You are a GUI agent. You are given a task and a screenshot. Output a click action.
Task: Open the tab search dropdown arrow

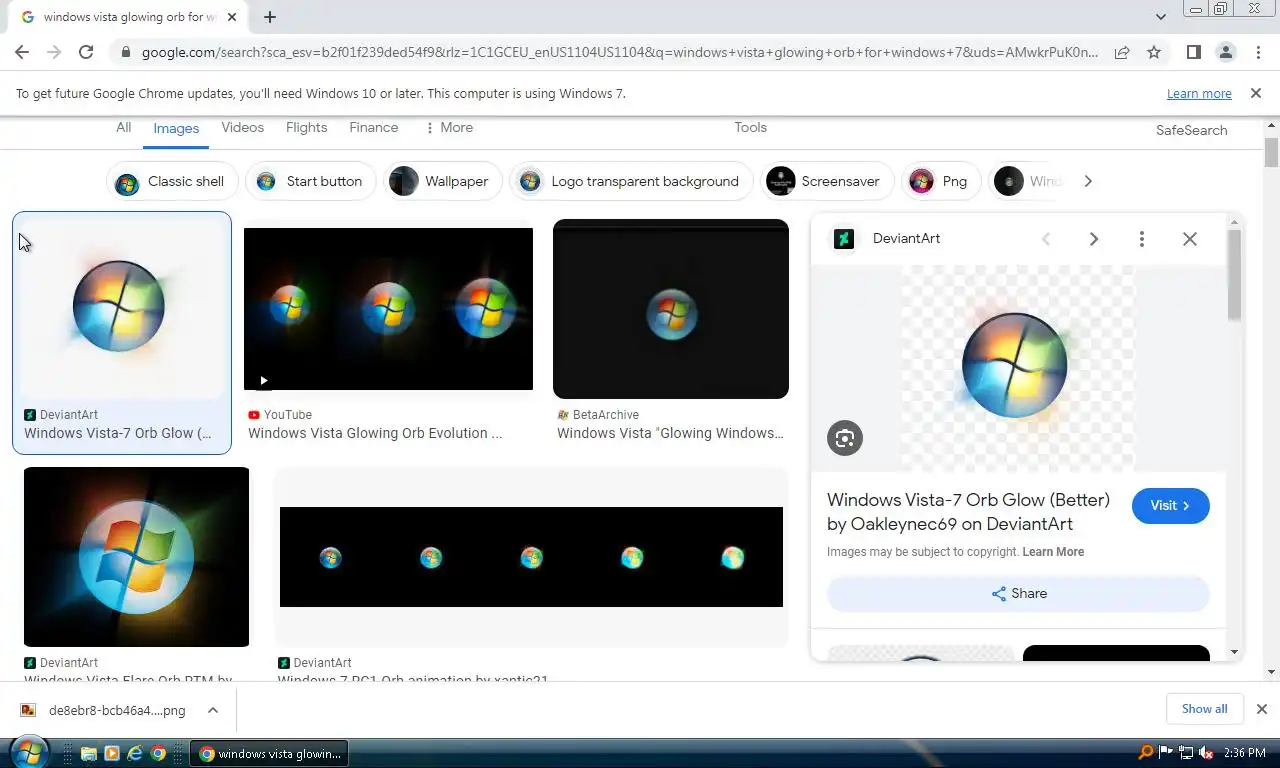1160,17
